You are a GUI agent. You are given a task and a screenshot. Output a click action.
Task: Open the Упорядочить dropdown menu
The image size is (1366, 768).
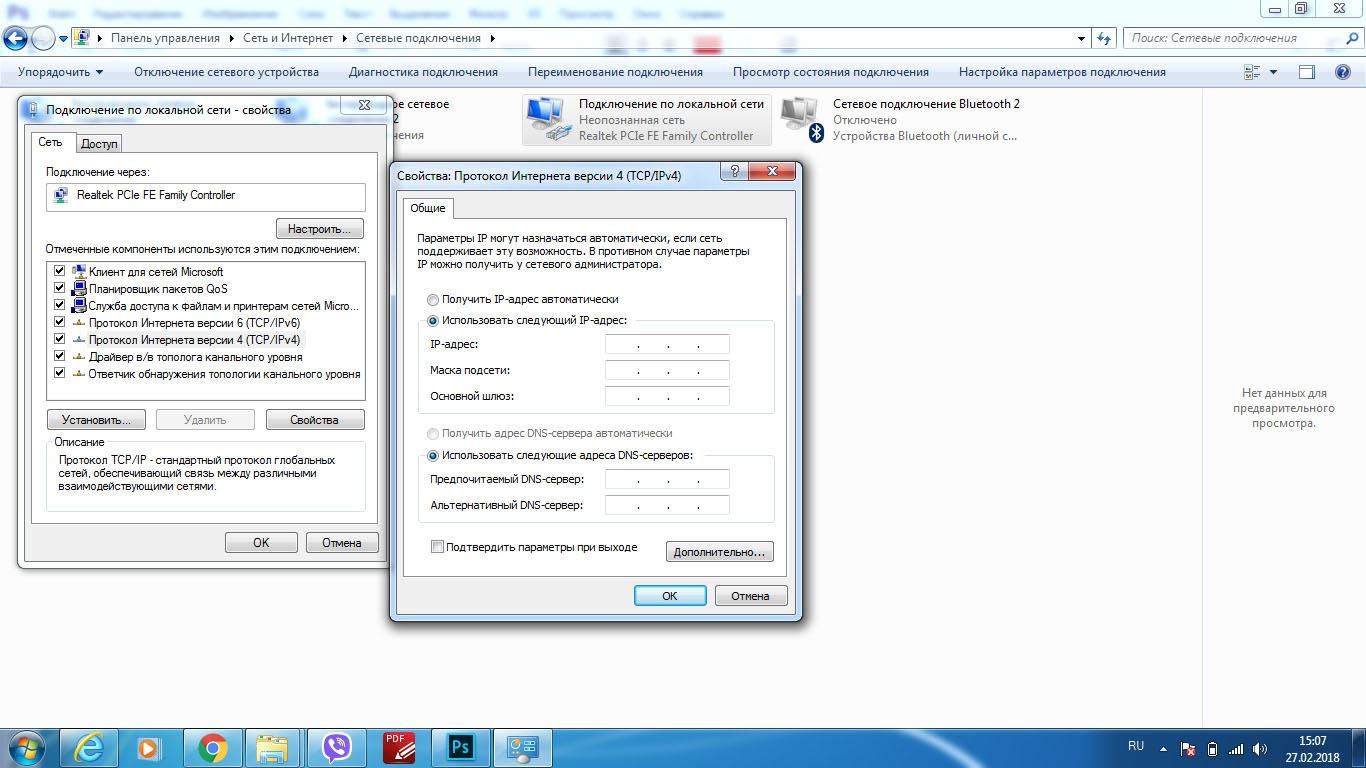(x=60, y=72)
